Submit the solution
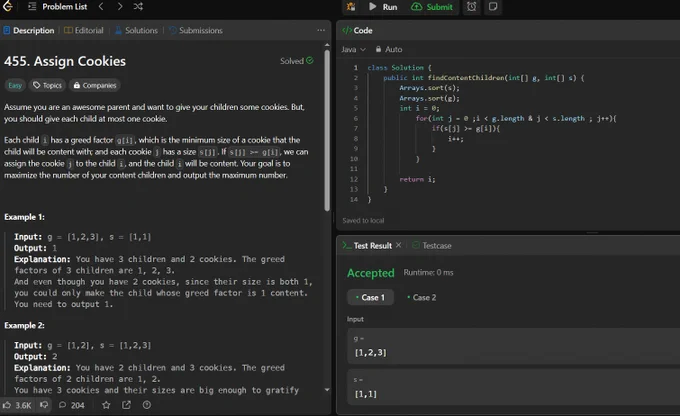The width and height of the screenshot is (680, 416). tap(432, 7)
